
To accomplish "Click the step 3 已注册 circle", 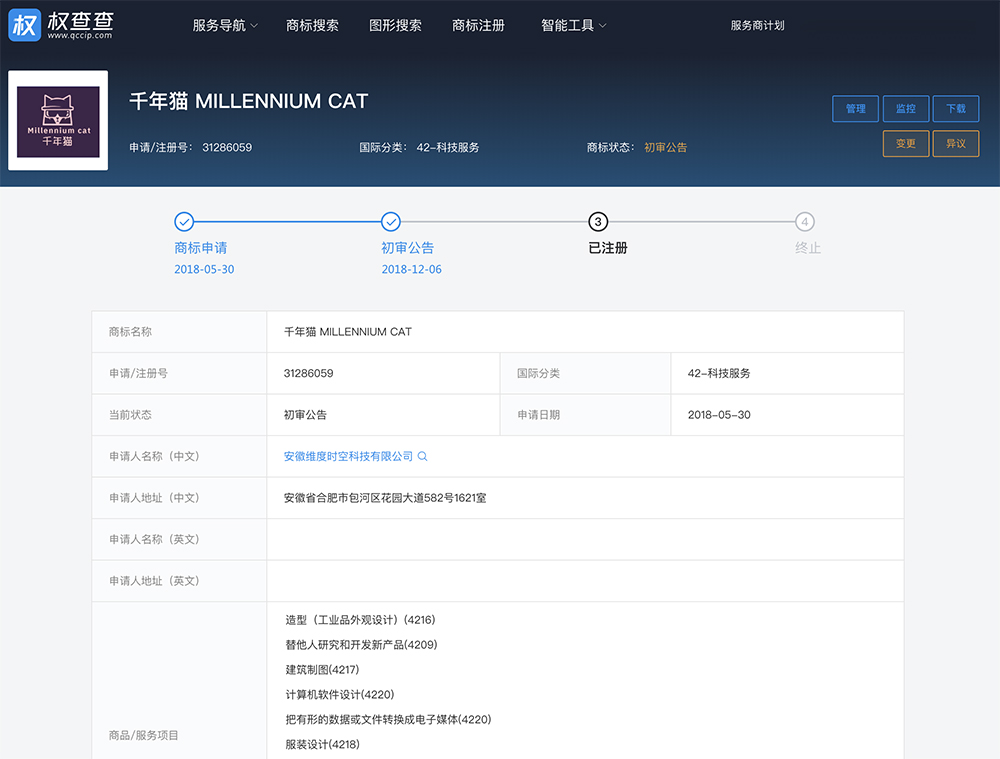I will point(598,222).
